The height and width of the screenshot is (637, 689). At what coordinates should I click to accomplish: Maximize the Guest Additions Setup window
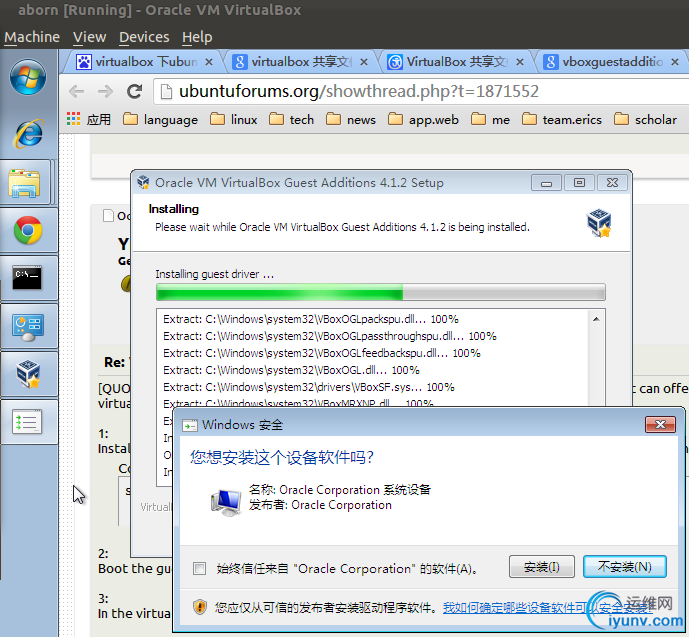579,183
